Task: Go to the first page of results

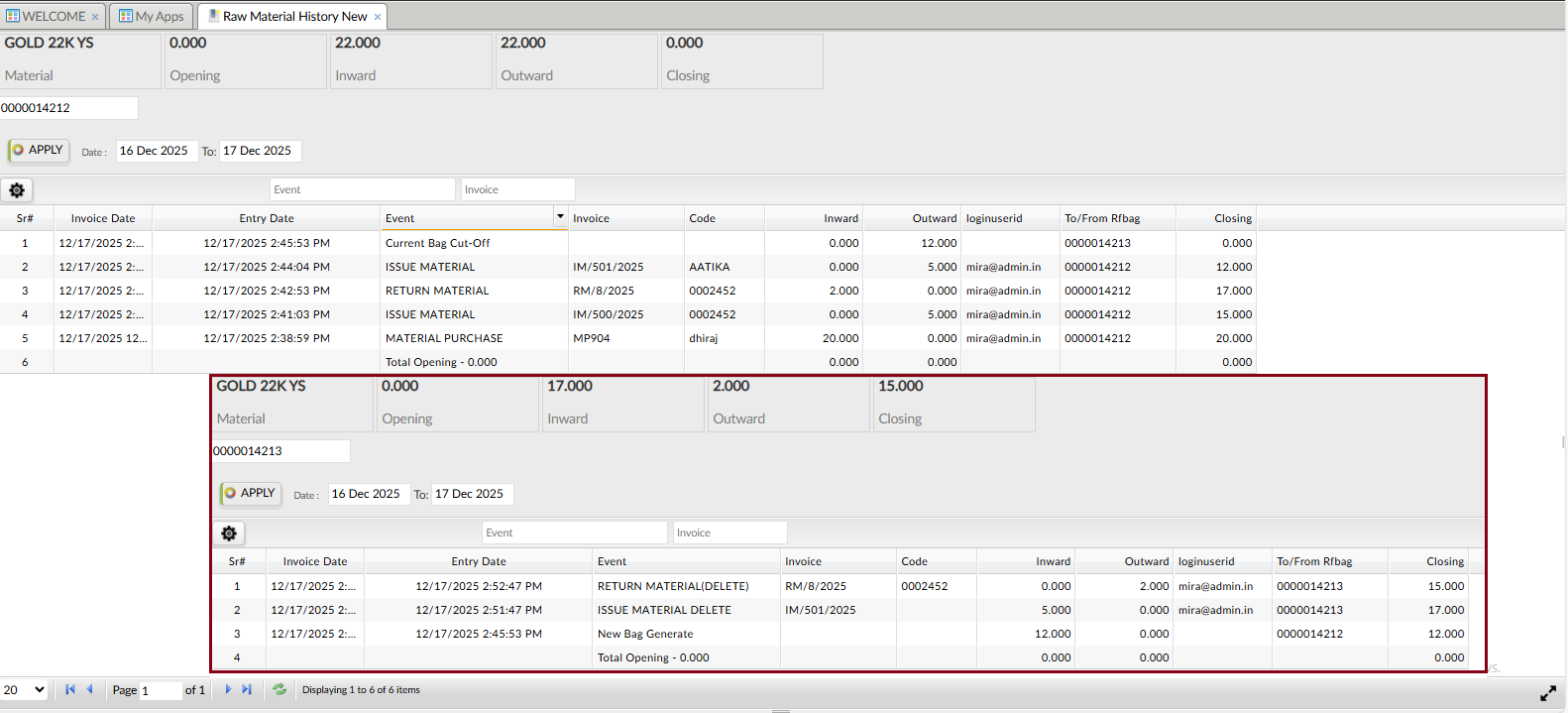Action: pyautogui.click(x=69, y=690)
